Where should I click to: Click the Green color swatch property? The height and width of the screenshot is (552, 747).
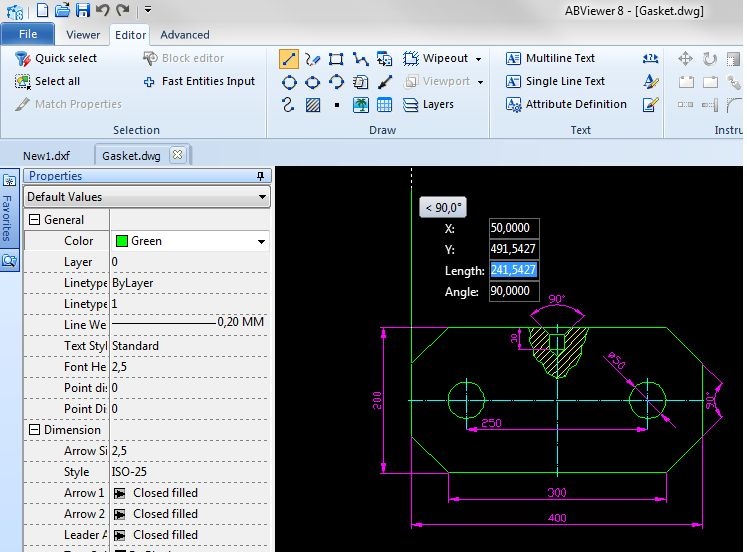pos(123,241)
